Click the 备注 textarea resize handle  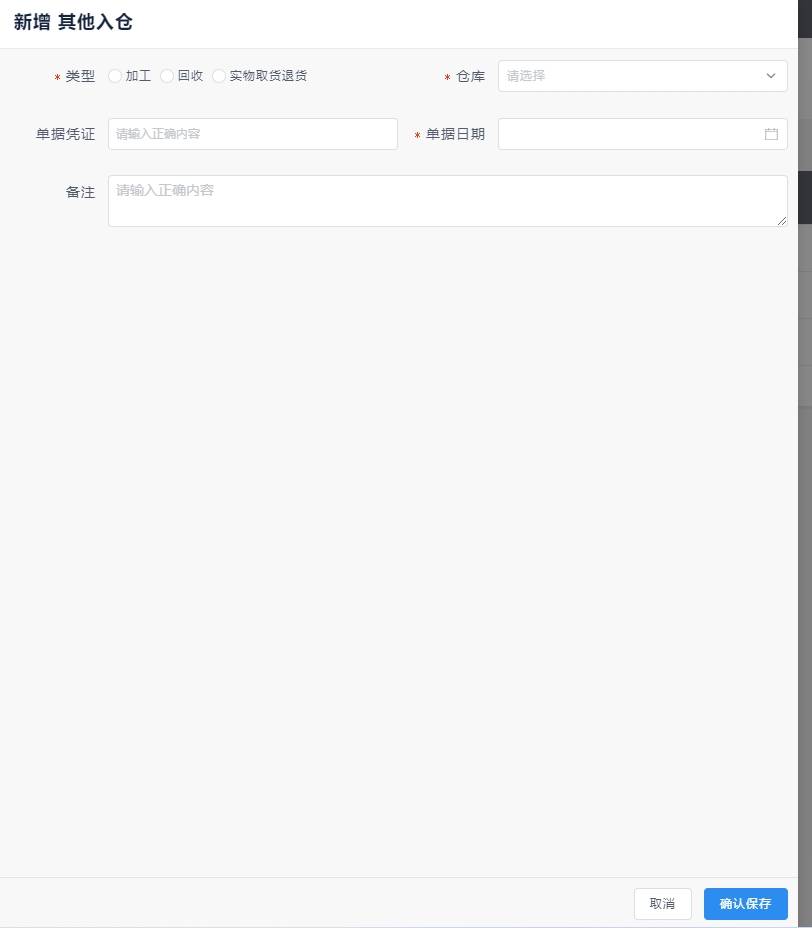coord(782,221)
